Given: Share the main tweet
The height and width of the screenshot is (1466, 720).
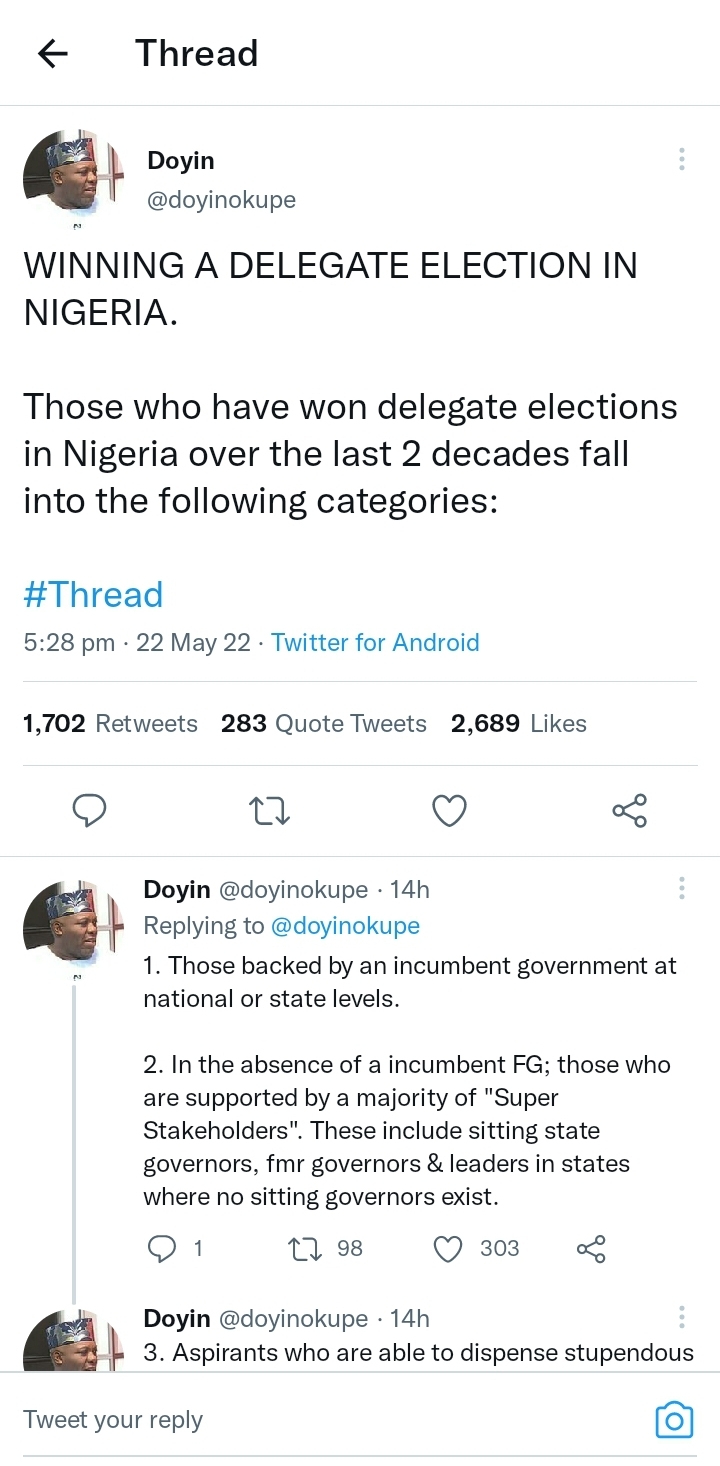Looking at the screenshot, I should (x=629, y=810).
